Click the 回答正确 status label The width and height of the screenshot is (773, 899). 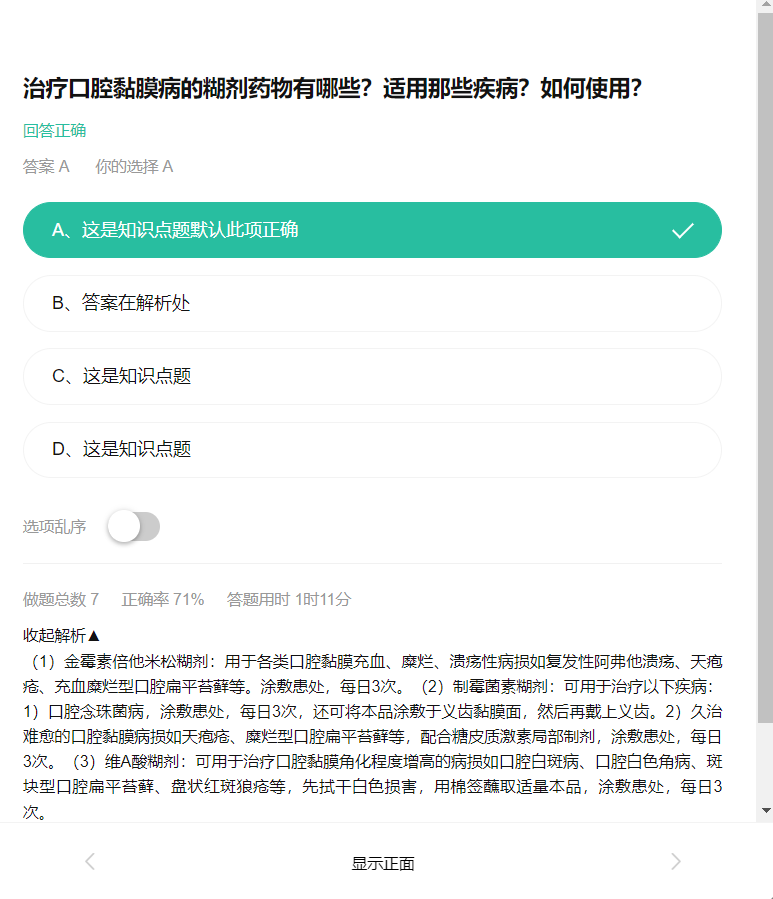point(54,131)
